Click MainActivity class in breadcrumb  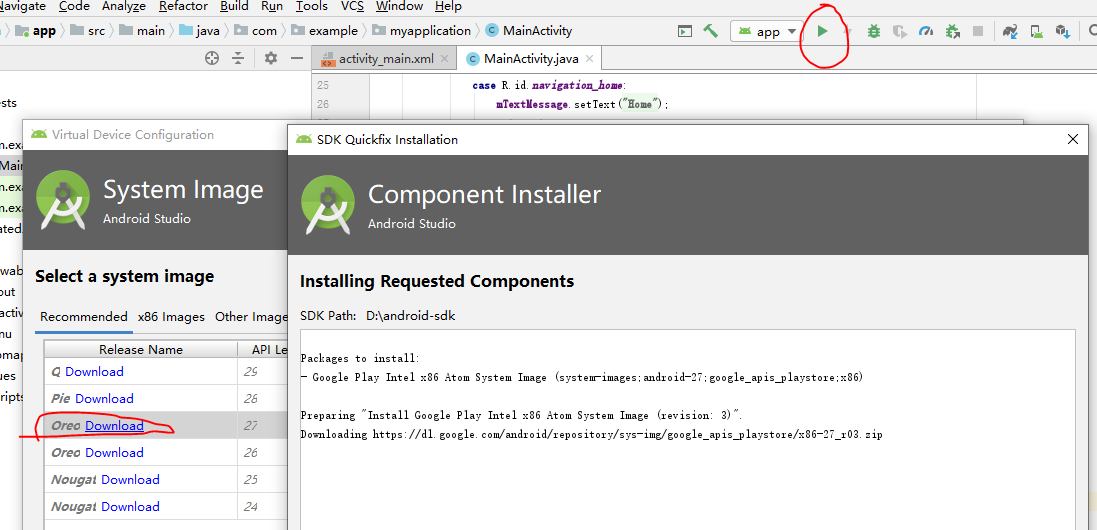[529, 31]
